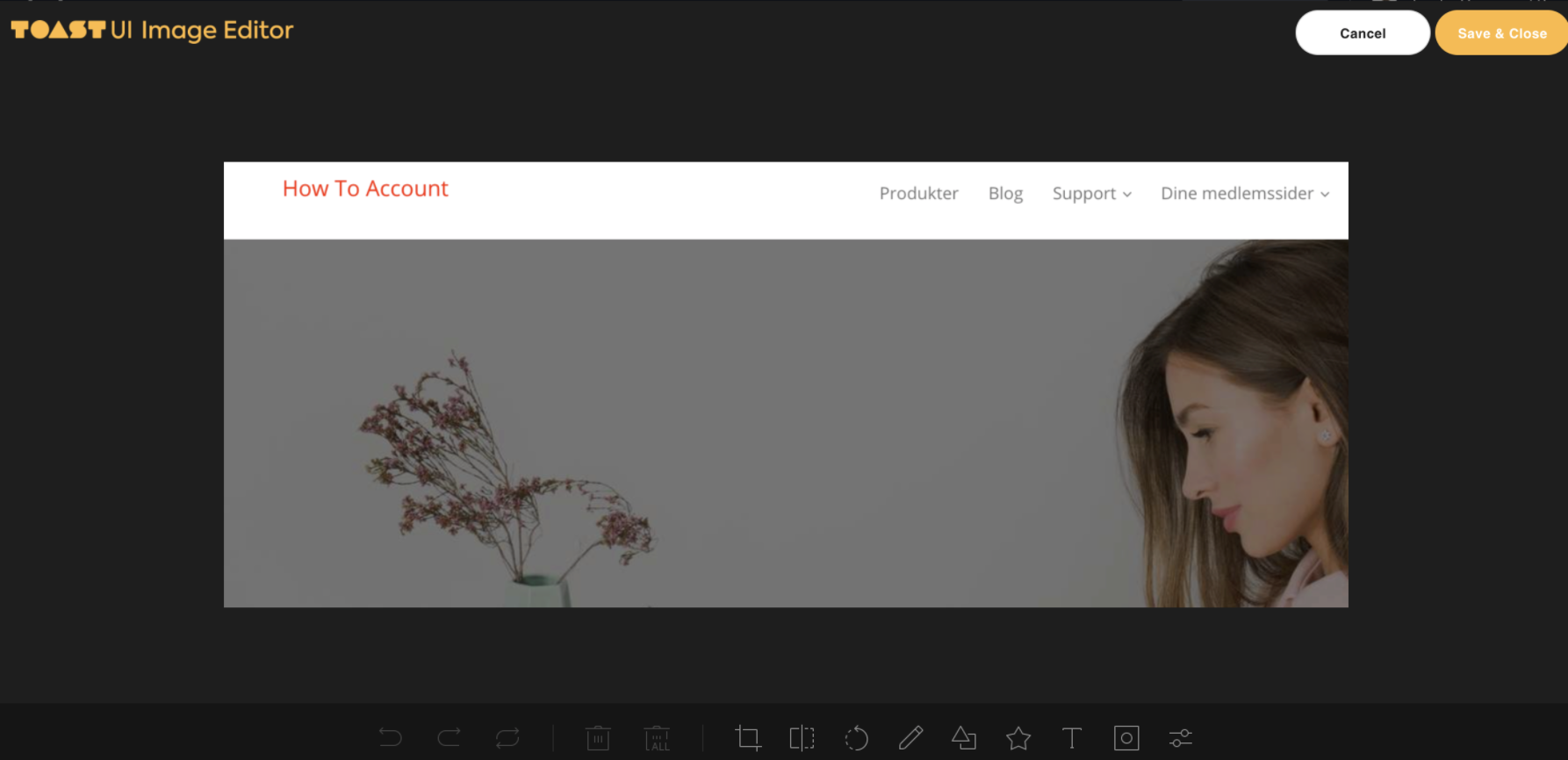
Task: Click the TOAST UI Image Editor logo
Action: coord(152,30)
